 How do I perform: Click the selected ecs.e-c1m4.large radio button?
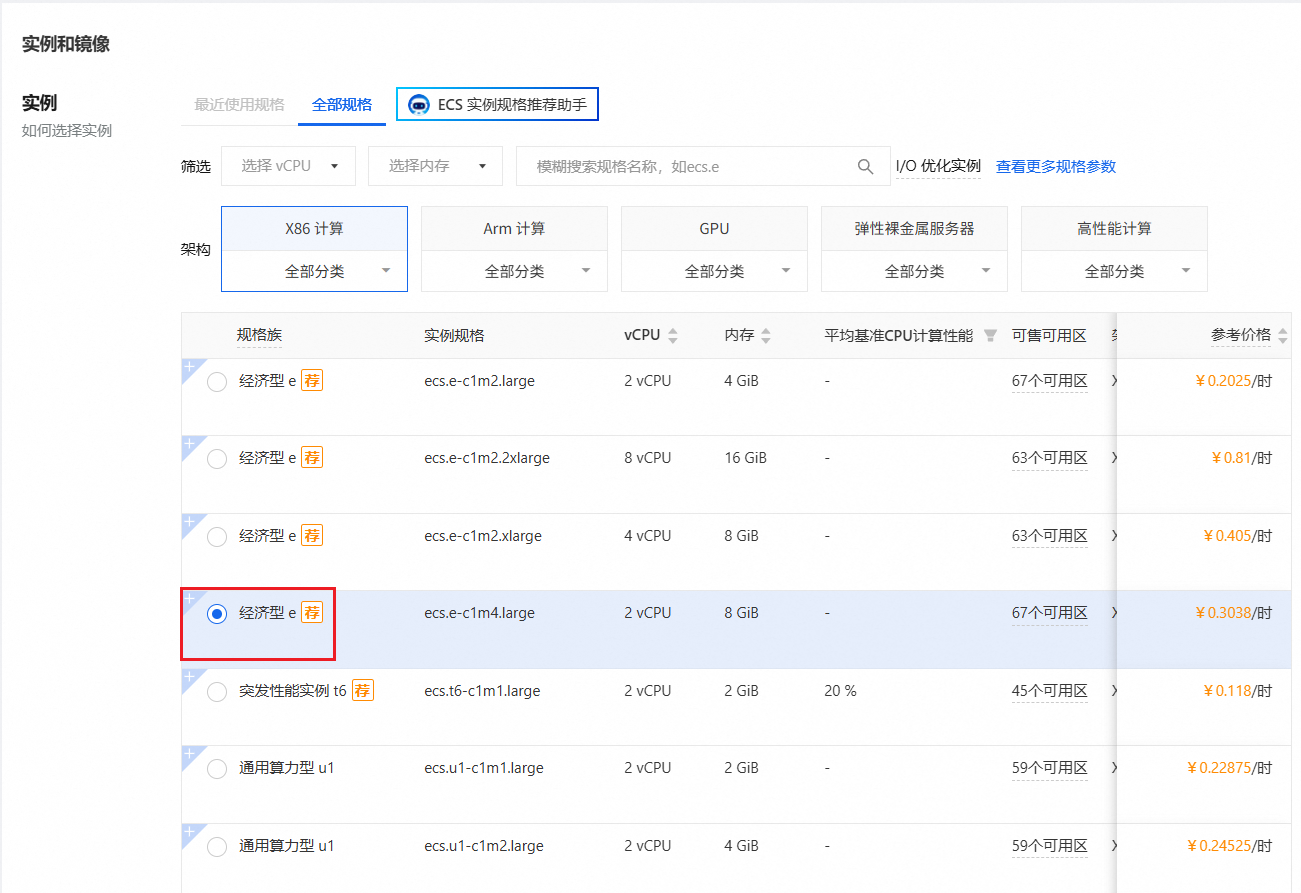click(x=217, y=614)
